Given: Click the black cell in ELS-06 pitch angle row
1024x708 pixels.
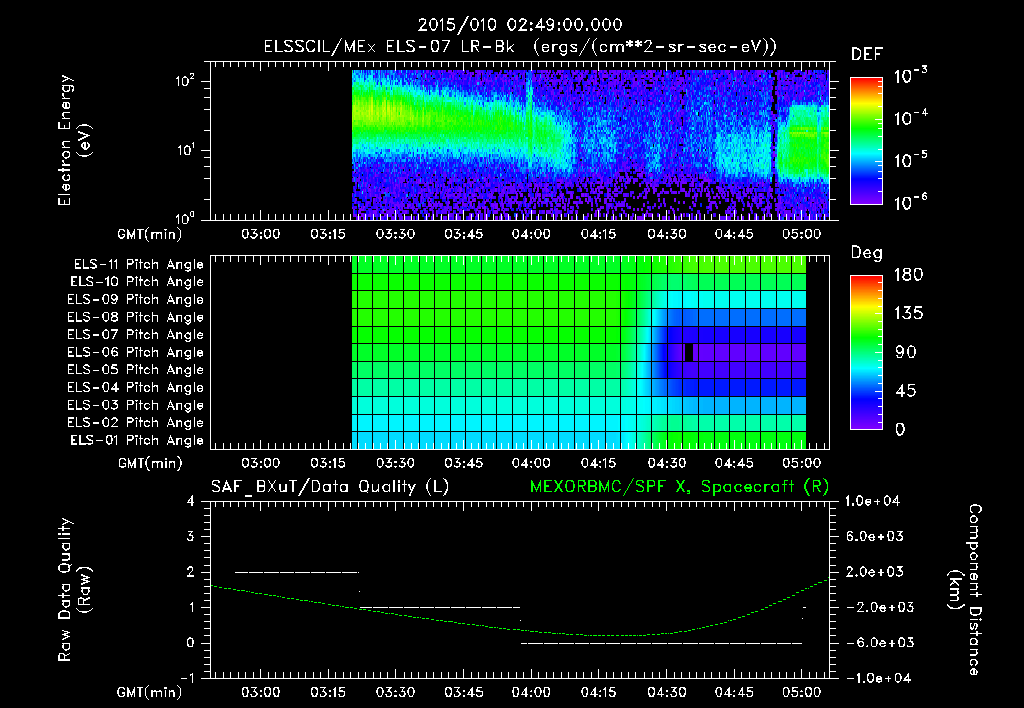Looking at the screenshot, I should tap(688, 353).
